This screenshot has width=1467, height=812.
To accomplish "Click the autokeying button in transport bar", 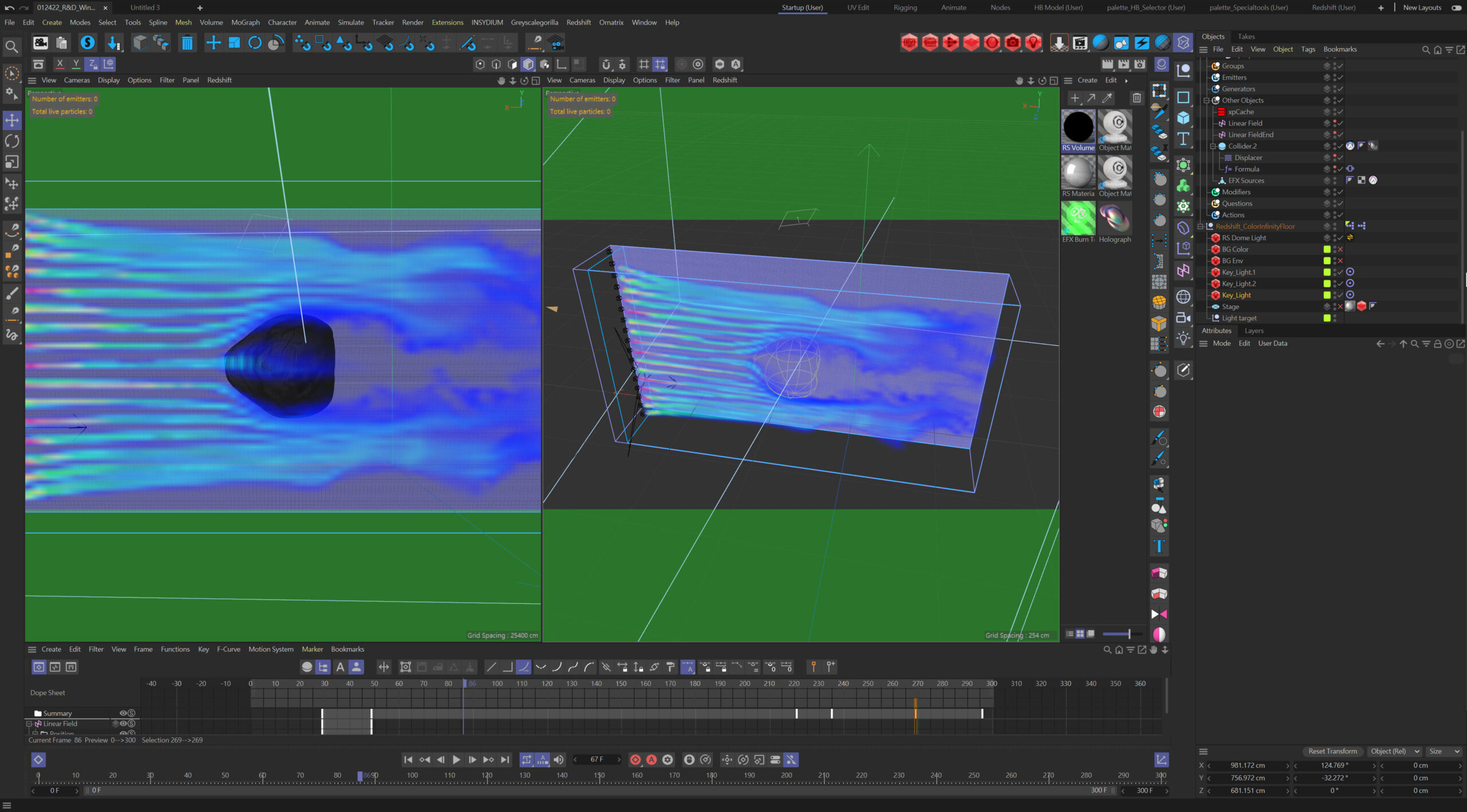I will pyautogui.click(x=652, y=759).
